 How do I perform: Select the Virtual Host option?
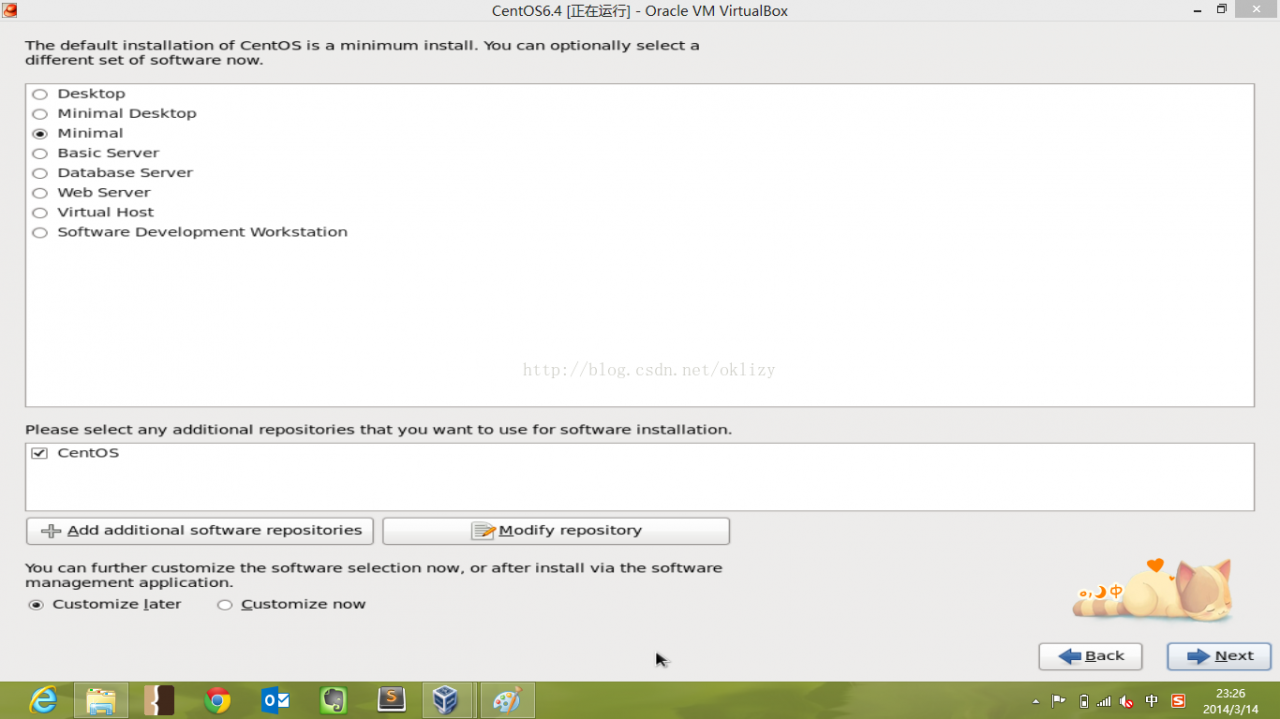pyautogui.click(x=40, y=213)
